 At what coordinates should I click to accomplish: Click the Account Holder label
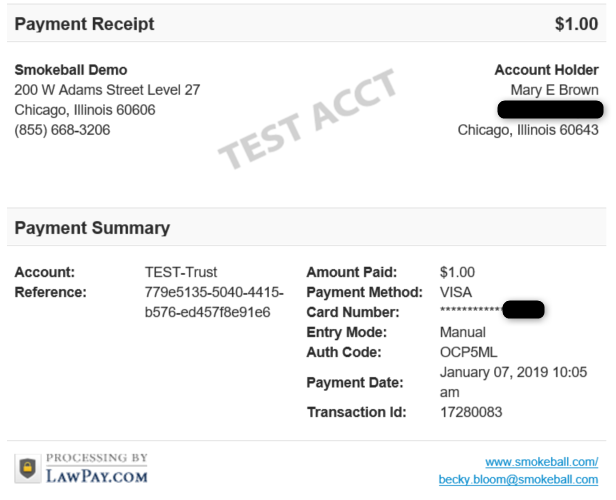coord(546,70)
